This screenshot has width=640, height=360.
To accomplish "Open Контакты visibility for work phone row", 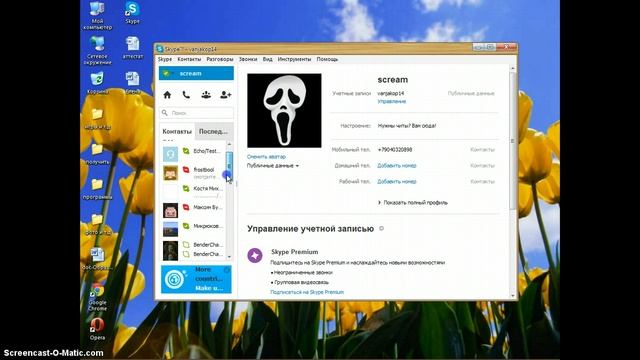I will pos(482,181).
